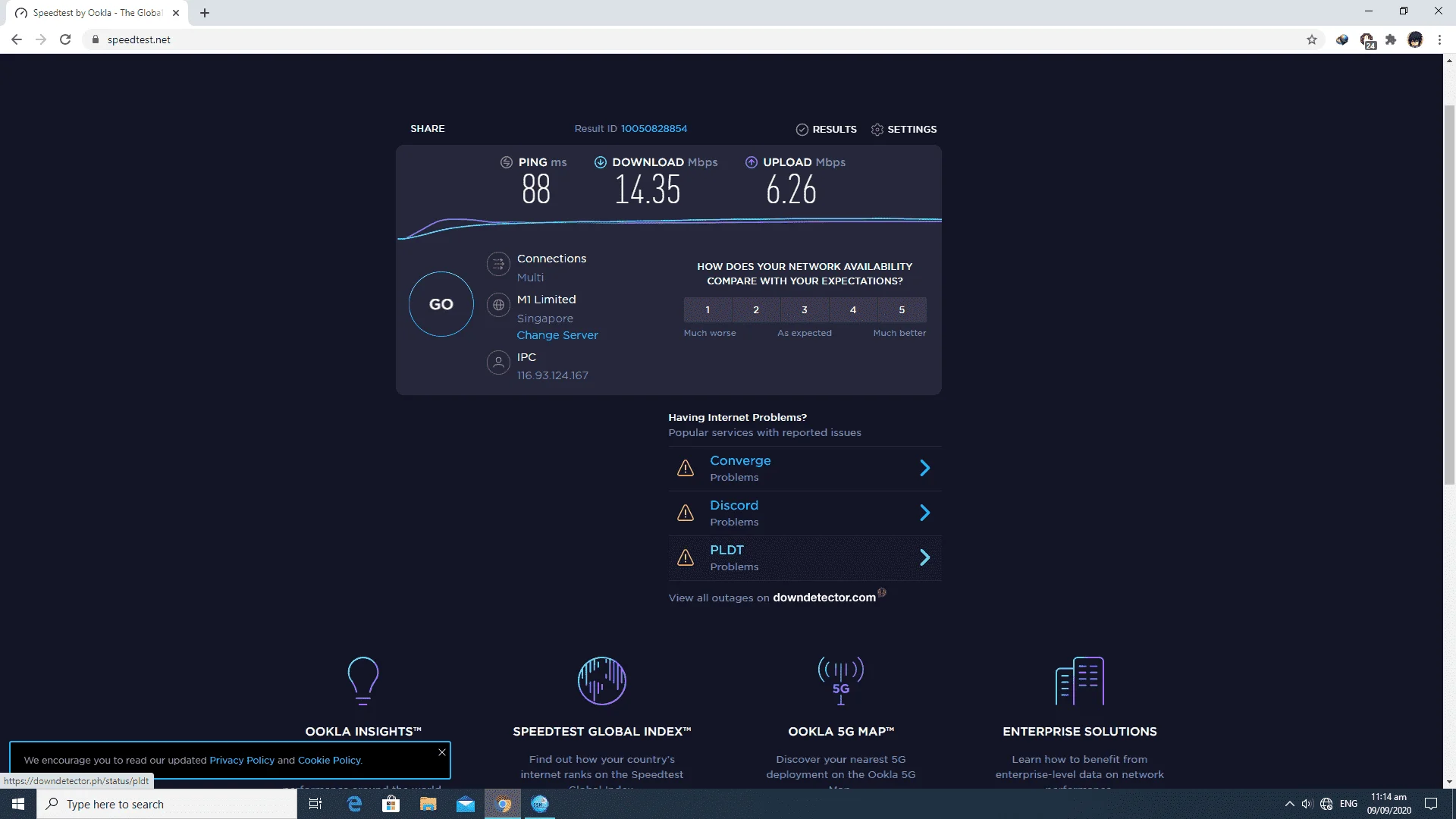
Task: Rate network availability as 1
Action: 708,309
